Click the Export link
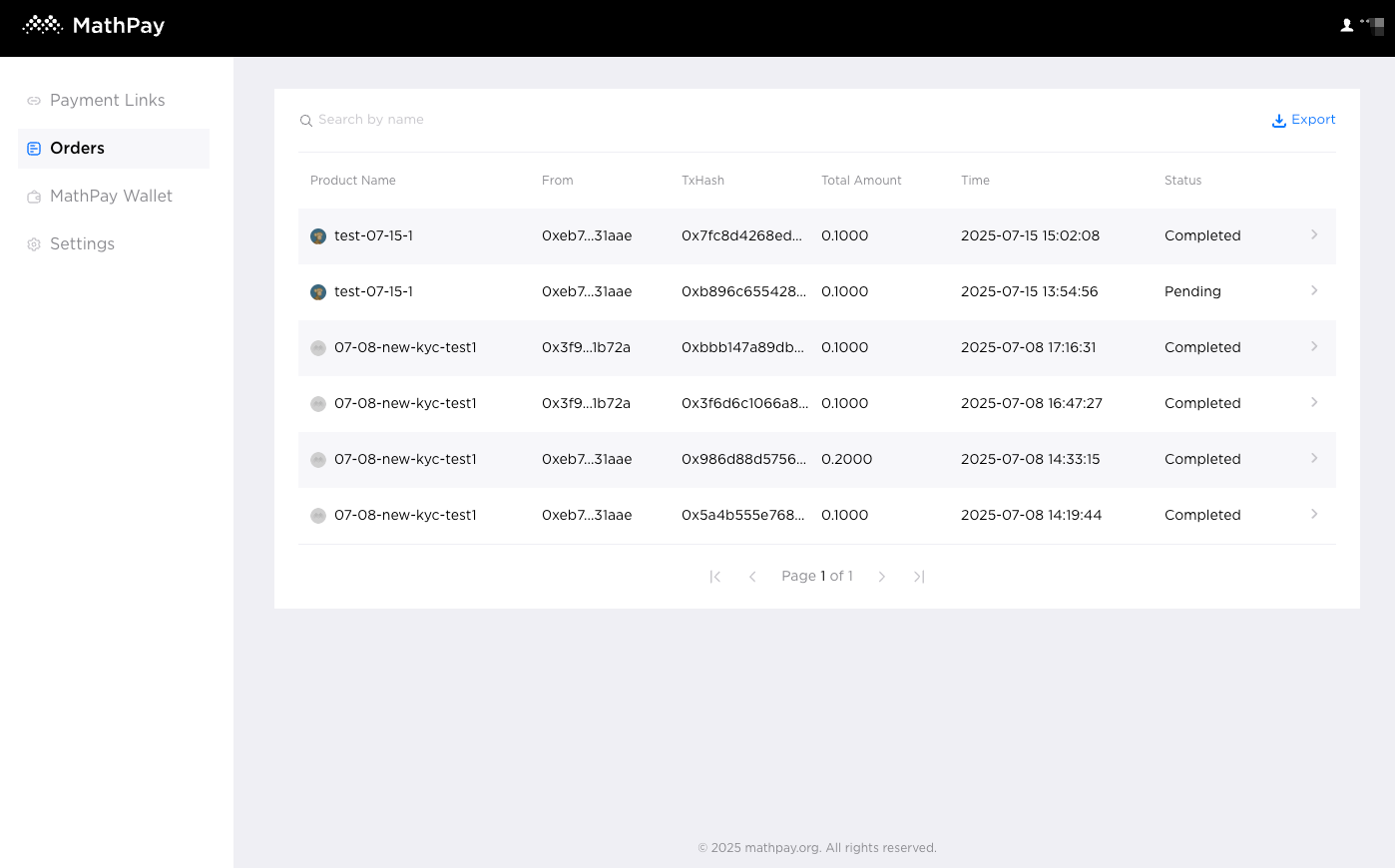This screenshot has width=1395, height=868. click(1313, 120)
